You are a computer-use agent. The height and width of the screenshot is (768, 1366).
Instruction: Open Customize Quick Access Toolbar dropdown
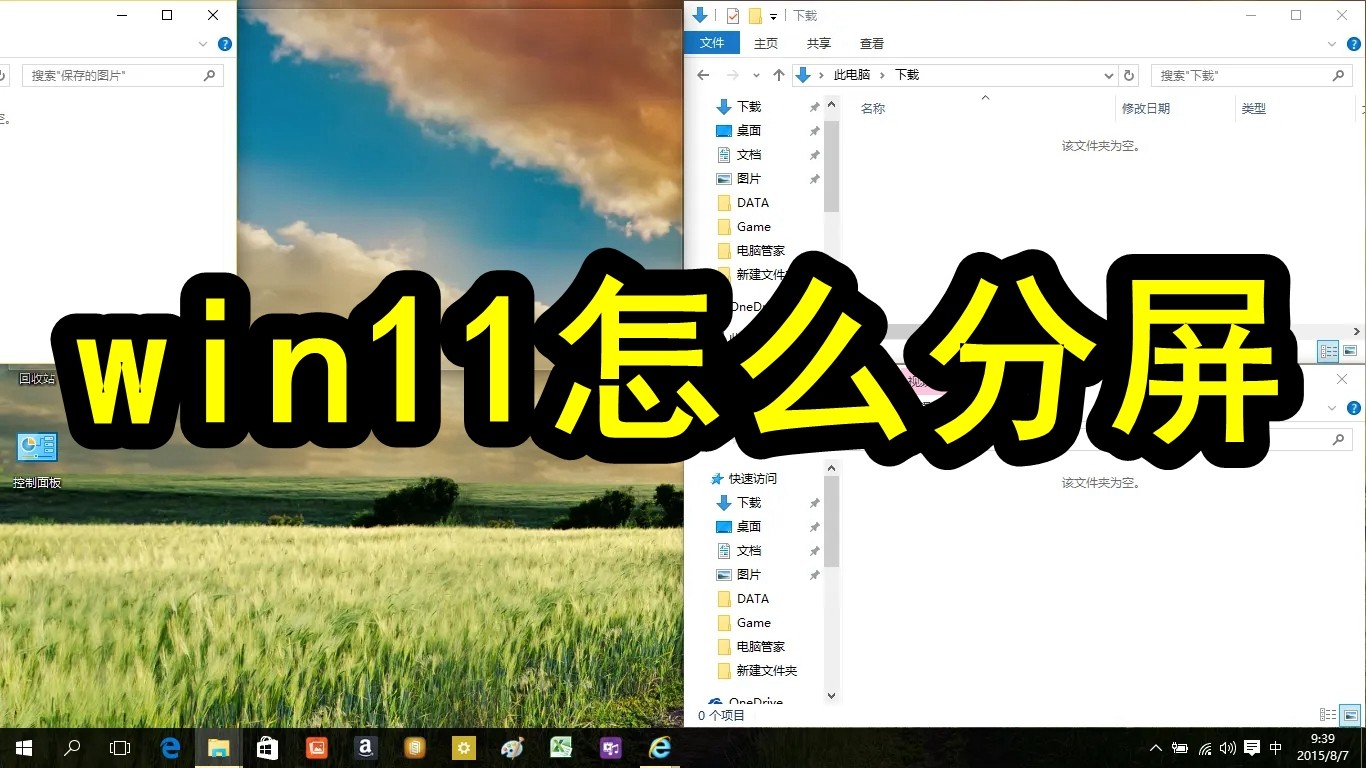773,16
